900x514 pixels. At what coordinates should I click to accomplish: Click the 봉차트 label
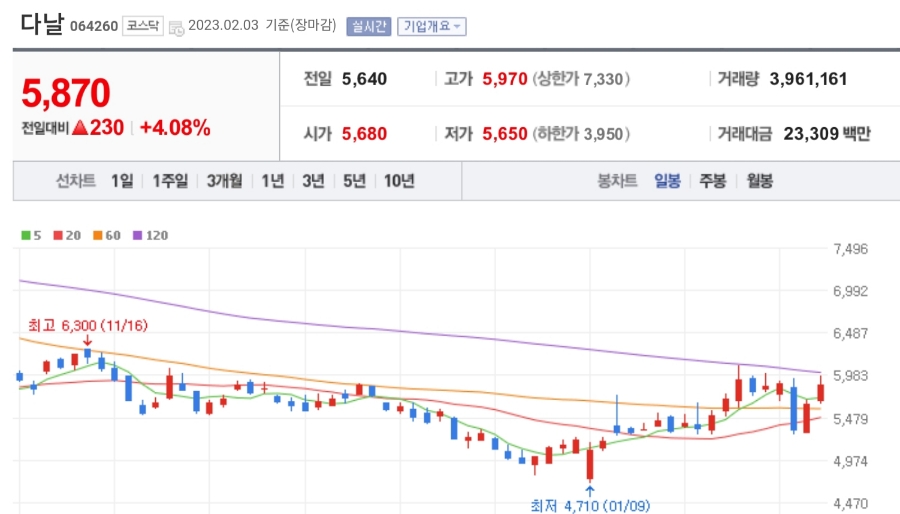617,181
